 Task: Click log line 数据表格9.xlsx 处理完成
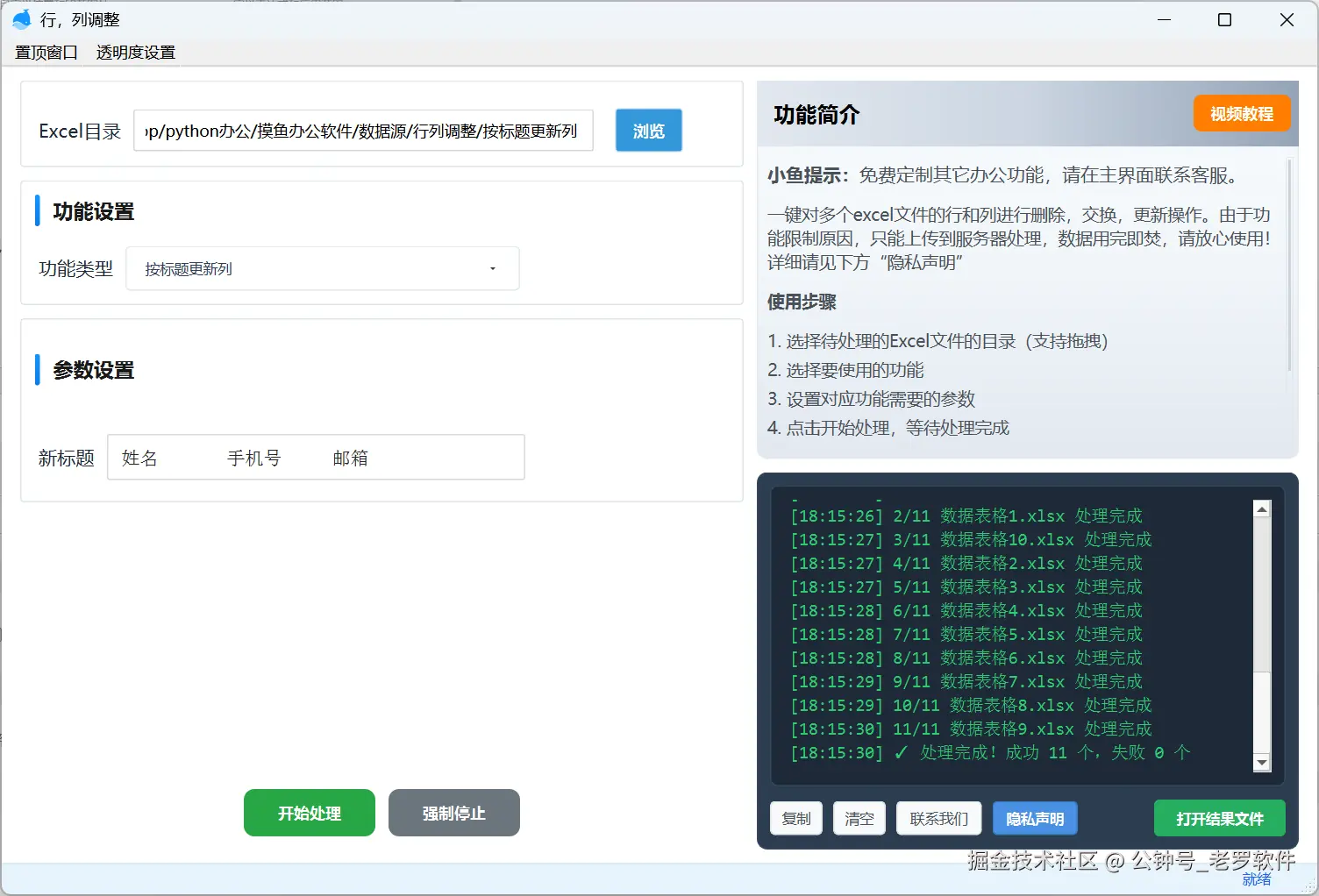[971, 729]
